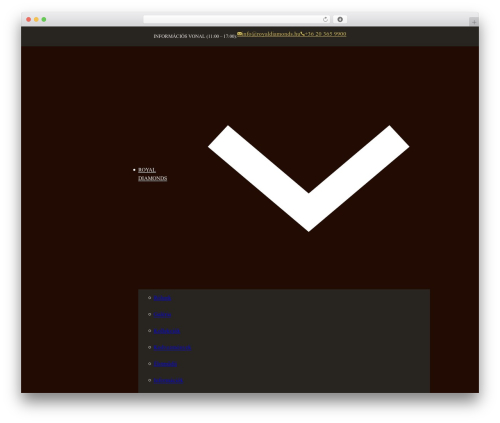This screenshot has height=423, width=500.
Task: Open the ROYAL DIAMONDS menu link
Action: [153, 174]
